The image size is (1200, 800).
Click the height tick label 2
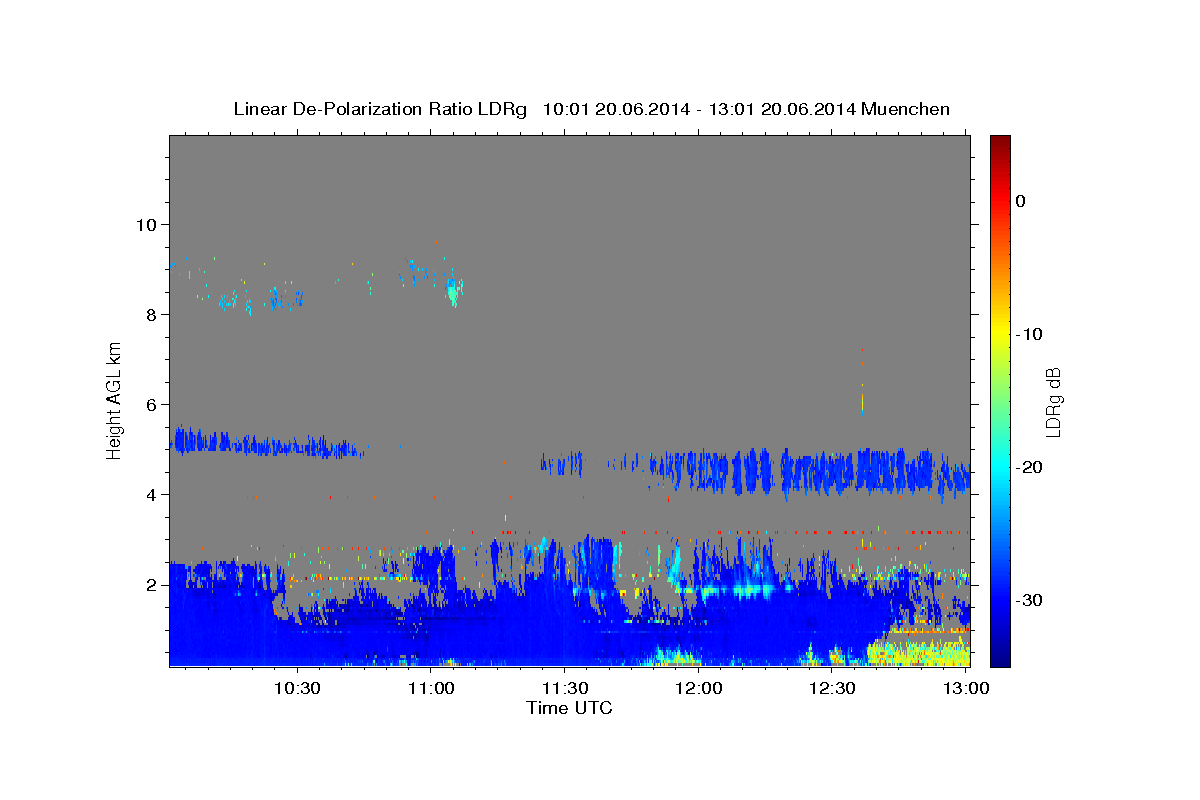coord(153,585)
